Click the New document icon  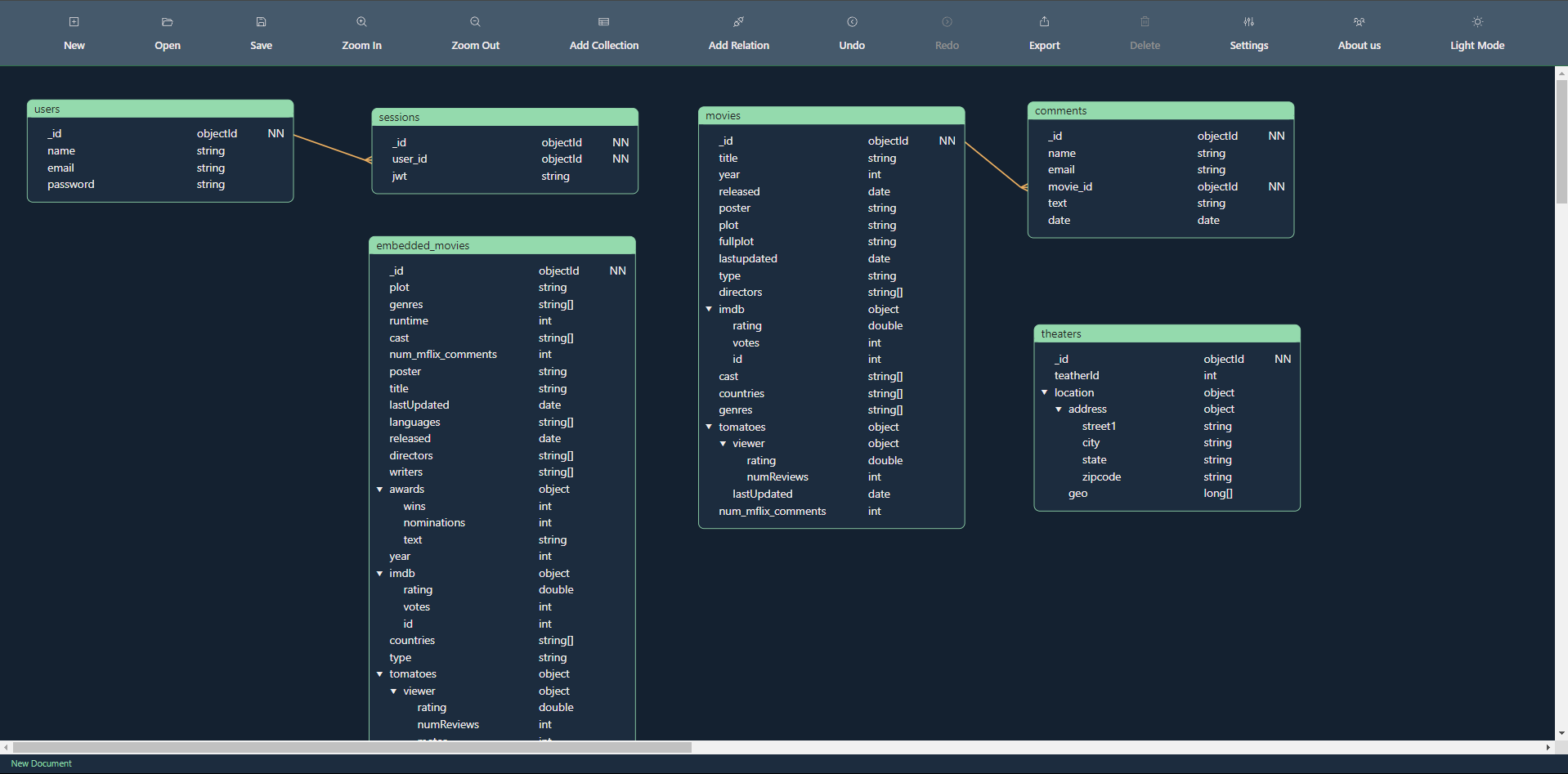point(74,22)
